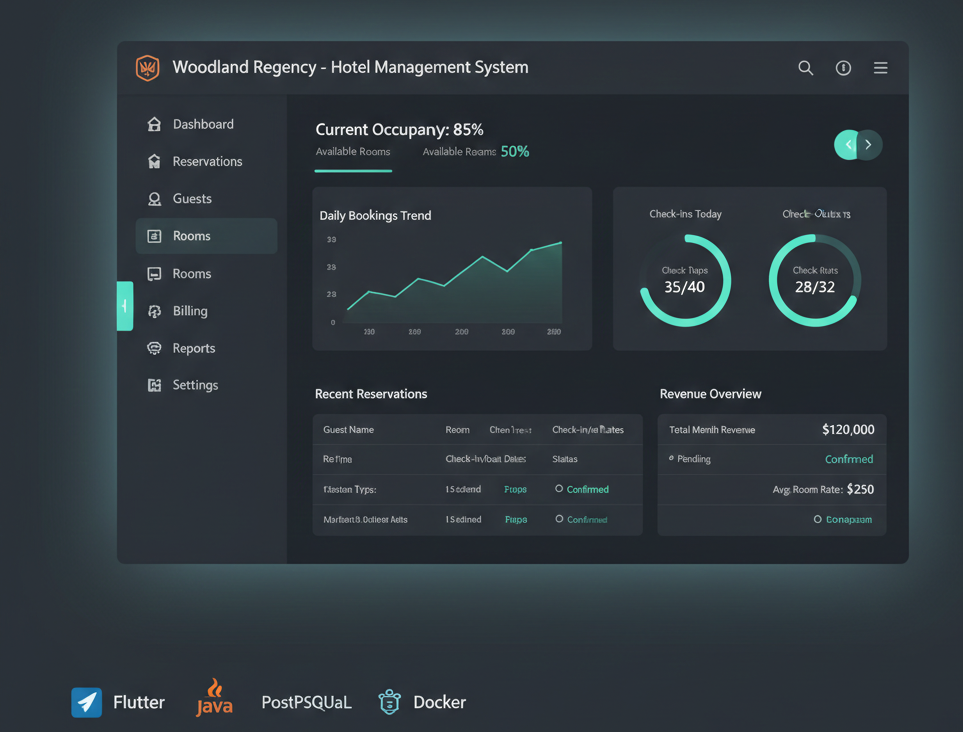Select the Reservations icon in the sidebar
Viewport: 963px width, 732px height.
[x=156, y=161]
